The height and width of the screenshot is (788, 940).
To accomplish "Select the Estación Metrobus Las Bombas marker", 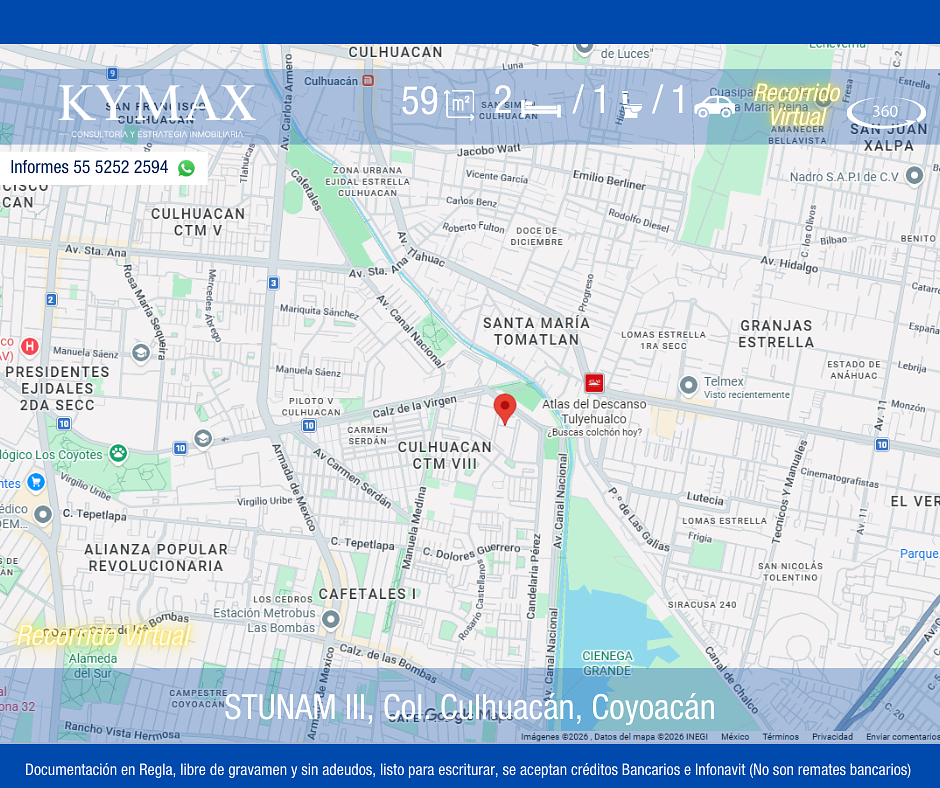I will pyautogui.click(x=331, y=620).
